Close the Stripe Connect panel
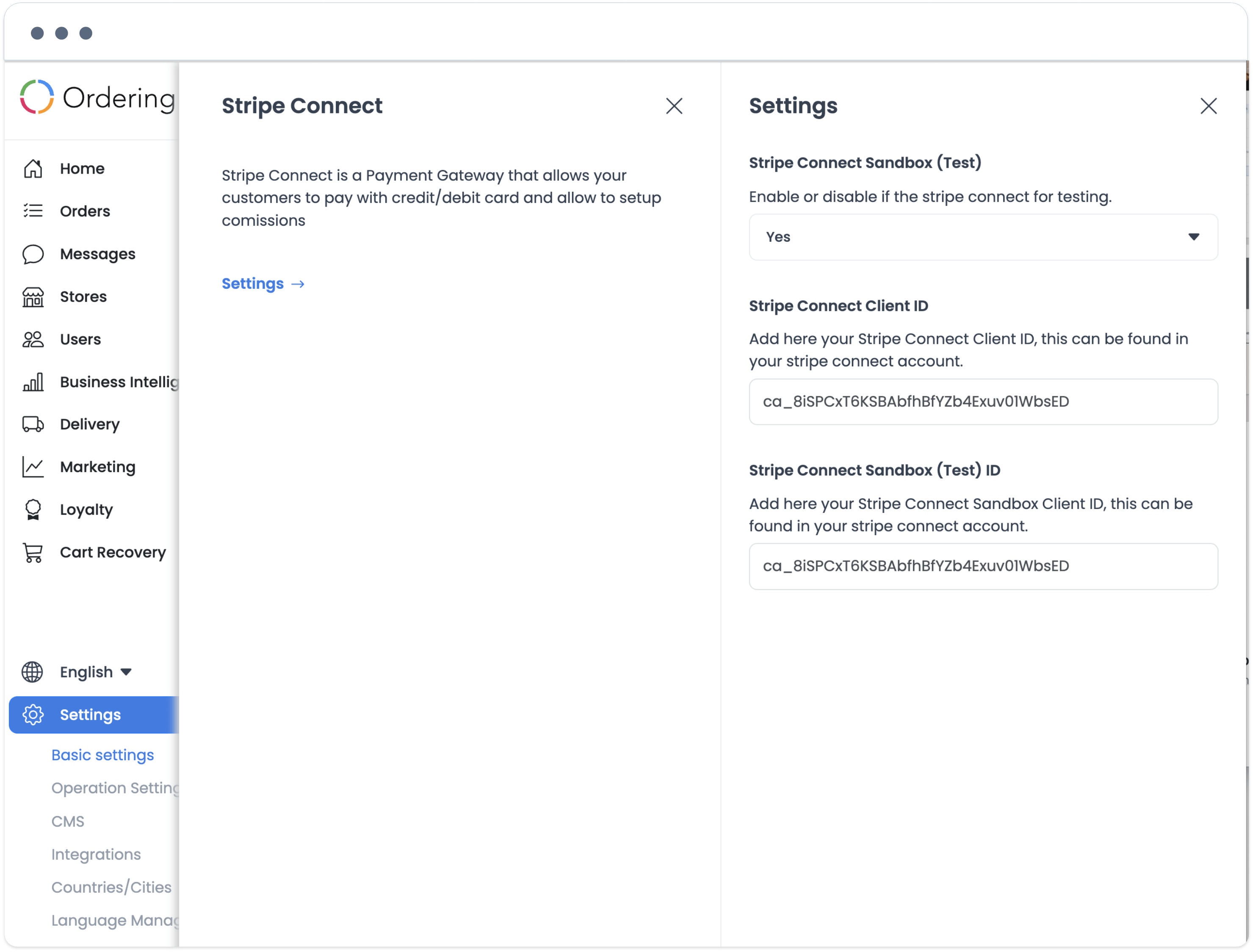This screenshot has width=1253, height=952. 674,106
